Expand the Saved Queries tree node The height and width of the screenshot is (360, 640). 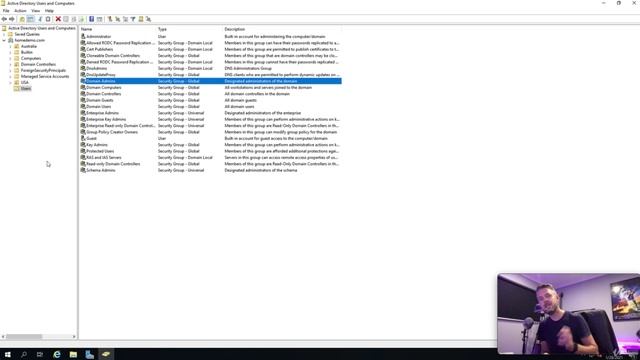pyautogui.click(x=4, y=34)
